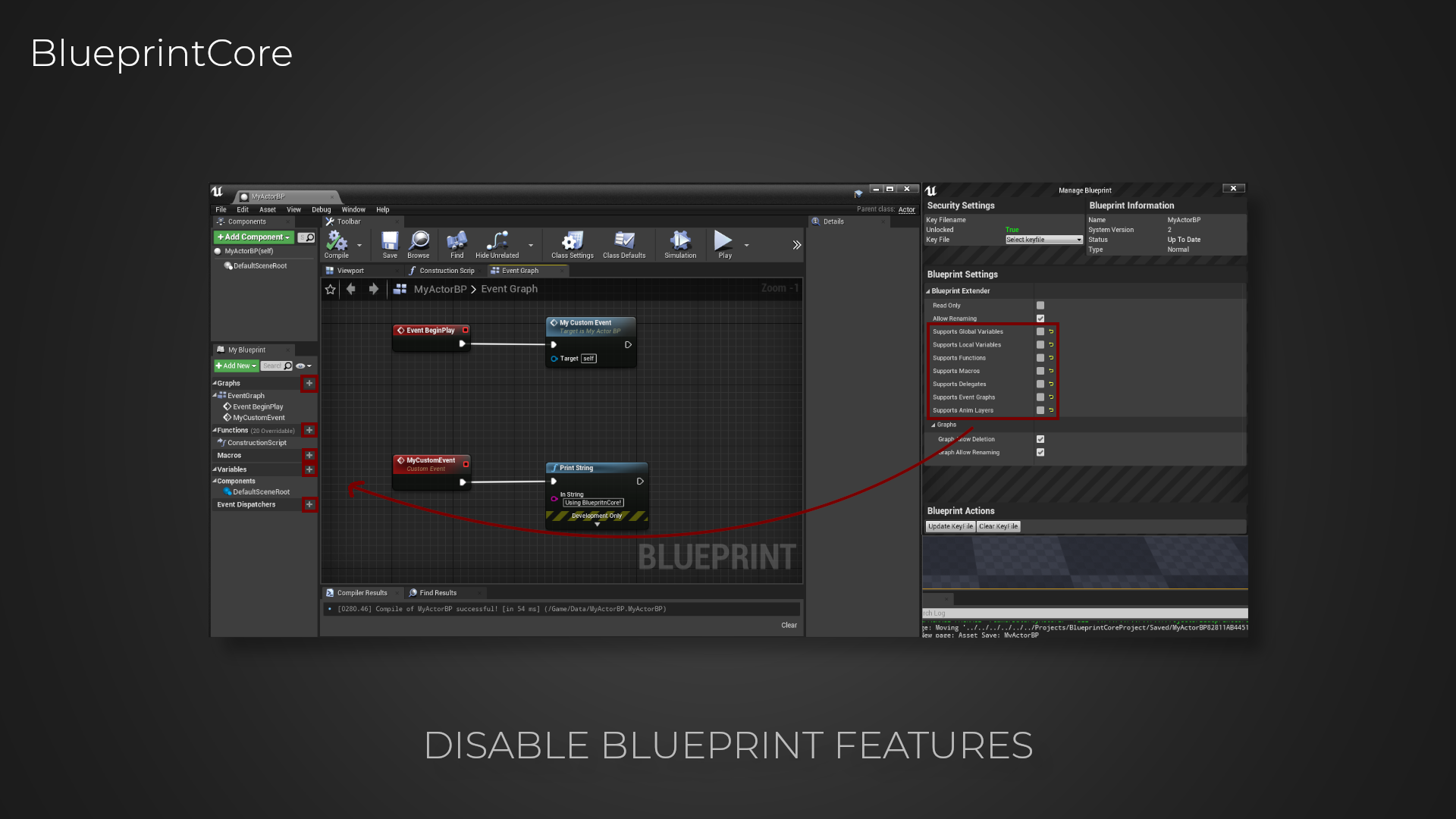Switch to the Viewport tab
Image resolution: width=1456 pixels, height=819 pixels.
[350, 270]
